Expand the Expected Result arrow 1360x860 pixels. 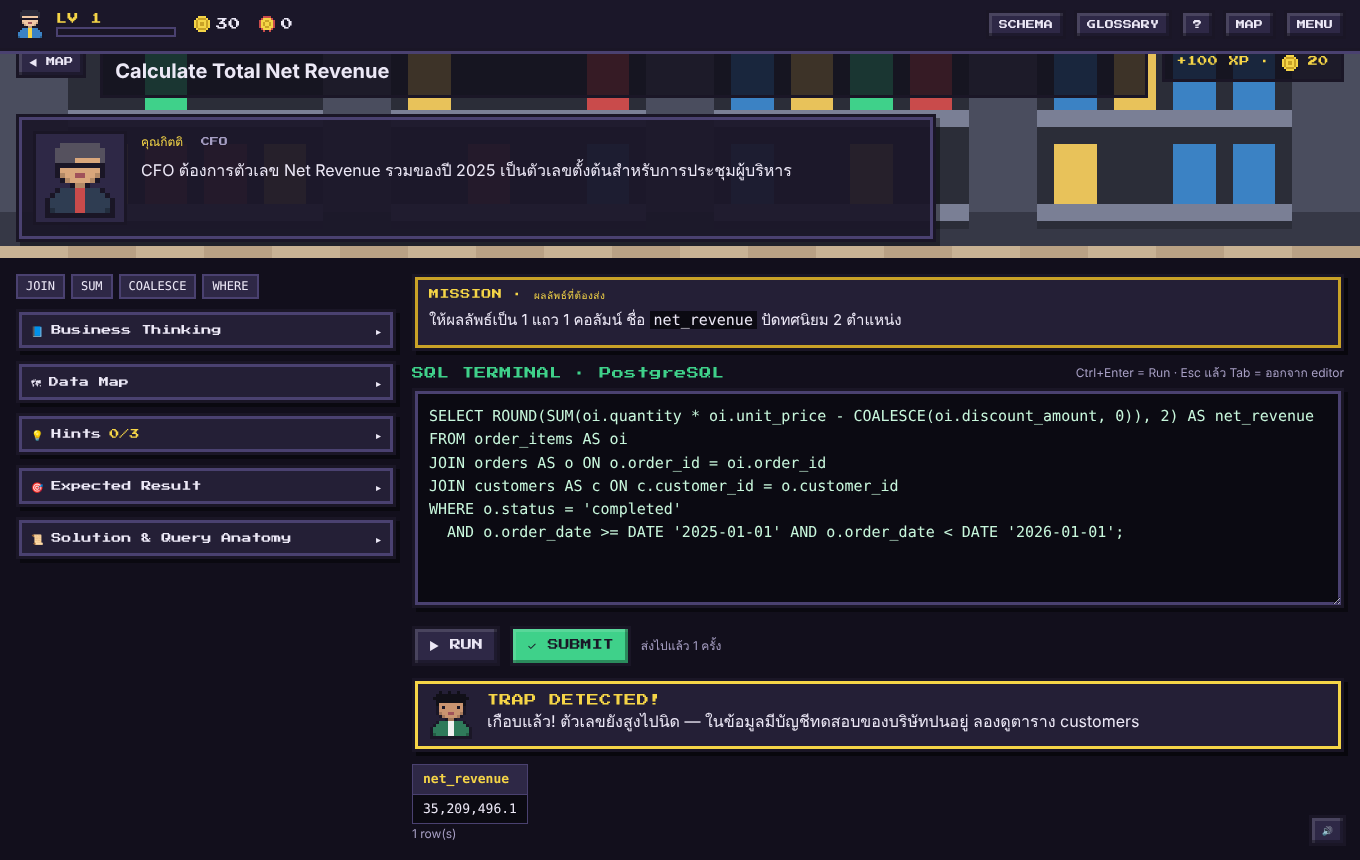(x=378, y=487)
